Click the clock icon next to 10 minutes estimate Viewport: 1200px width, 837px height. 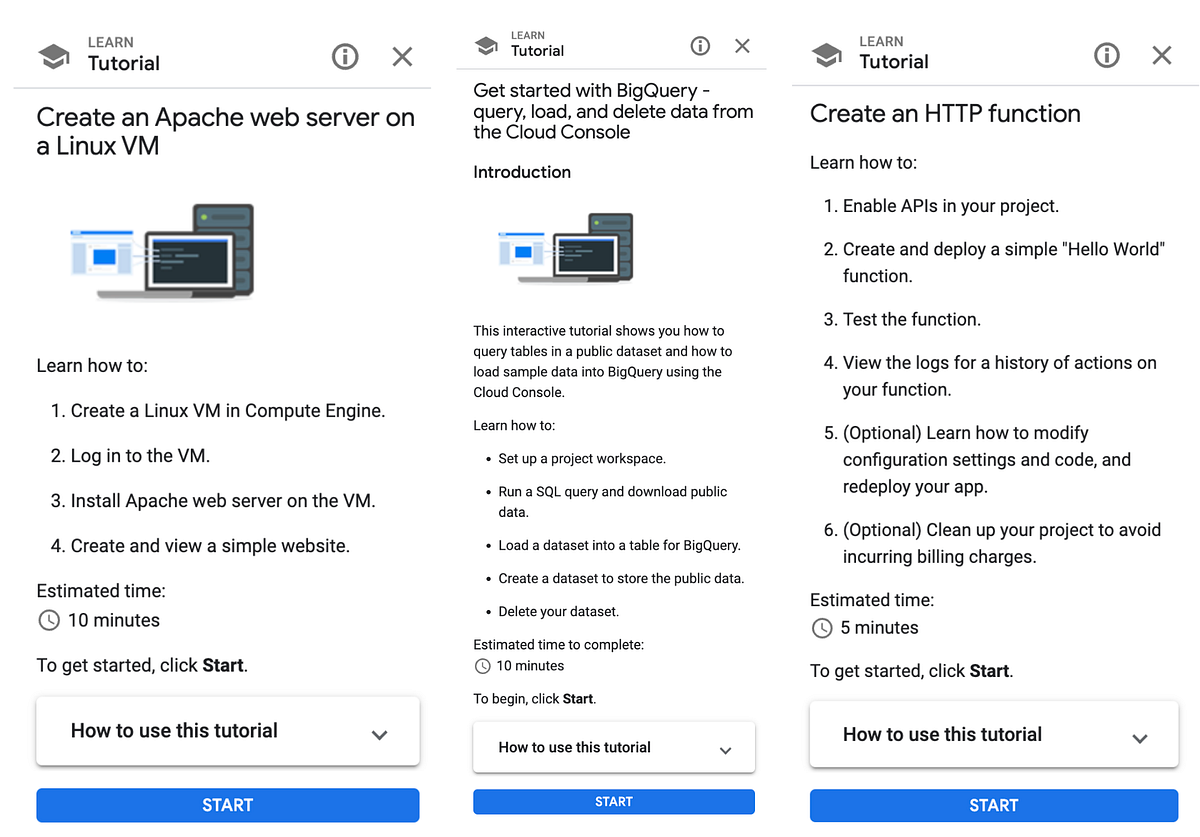pos(48,620)
